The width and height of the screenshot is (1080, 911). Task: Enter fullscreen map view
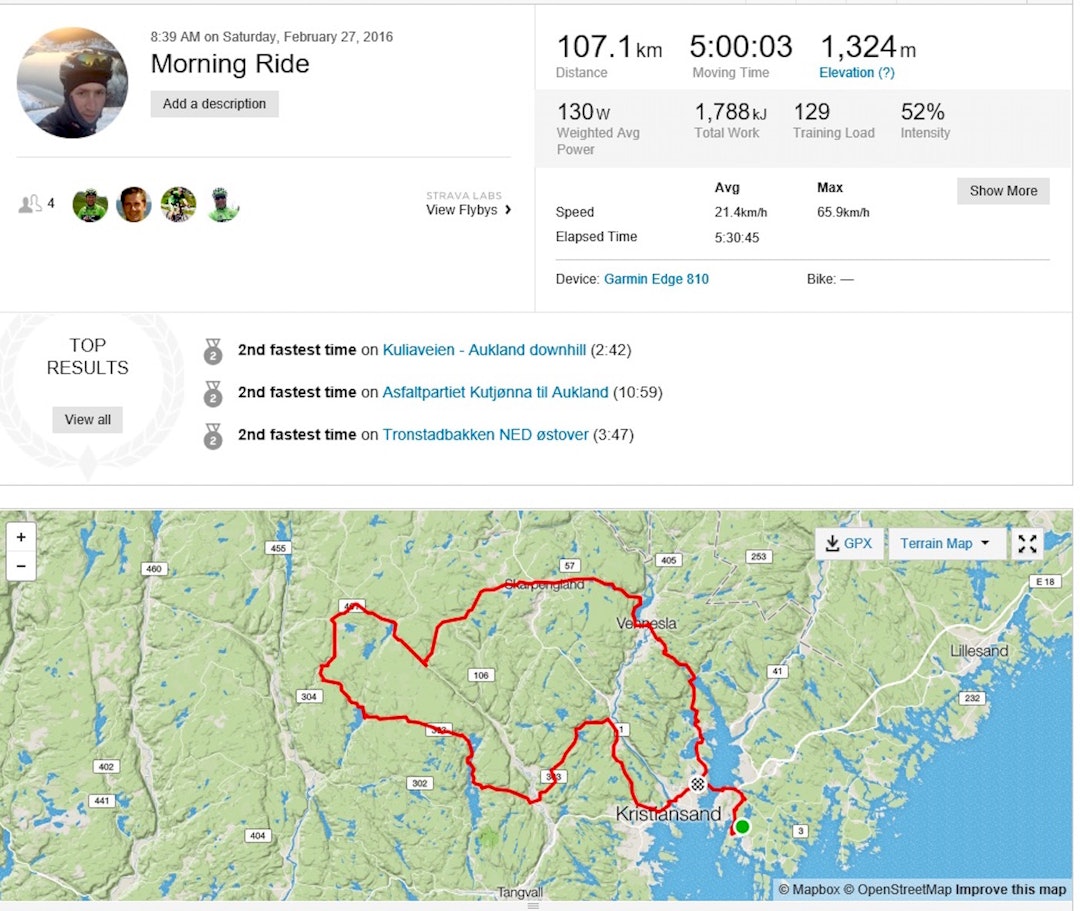[1027, 544]
